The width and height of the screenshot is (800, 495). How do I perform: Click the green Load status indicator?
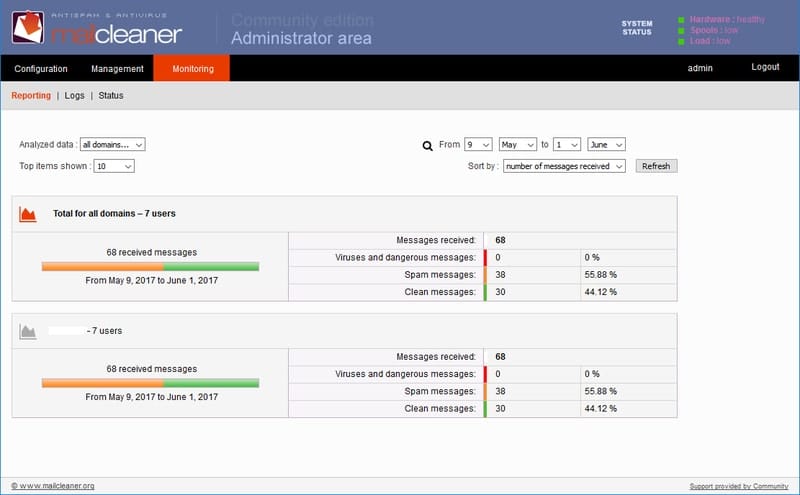[x=681, y=41]
